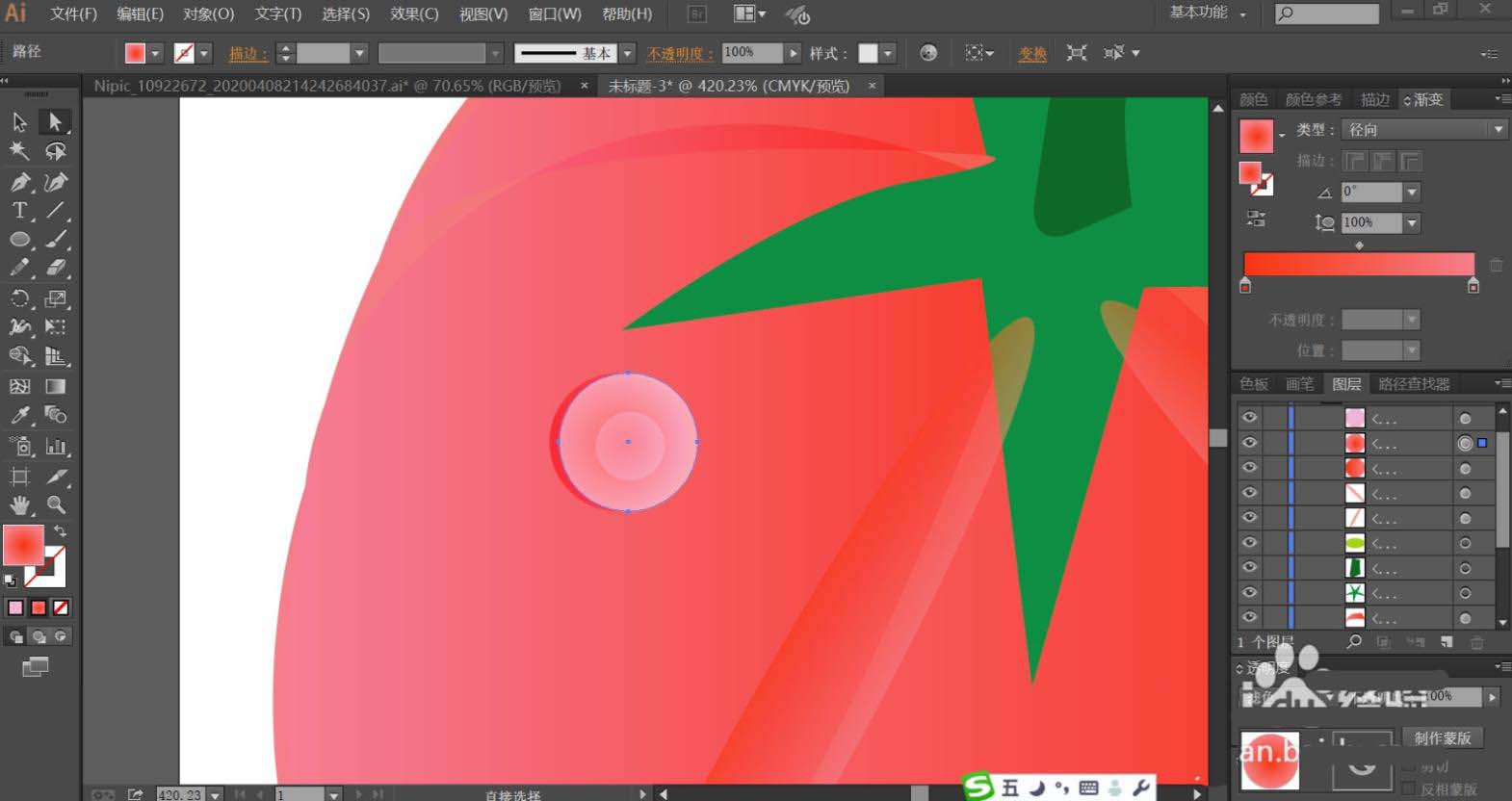
Task: Select the Pen tool
Action: (x=19, y=182)
